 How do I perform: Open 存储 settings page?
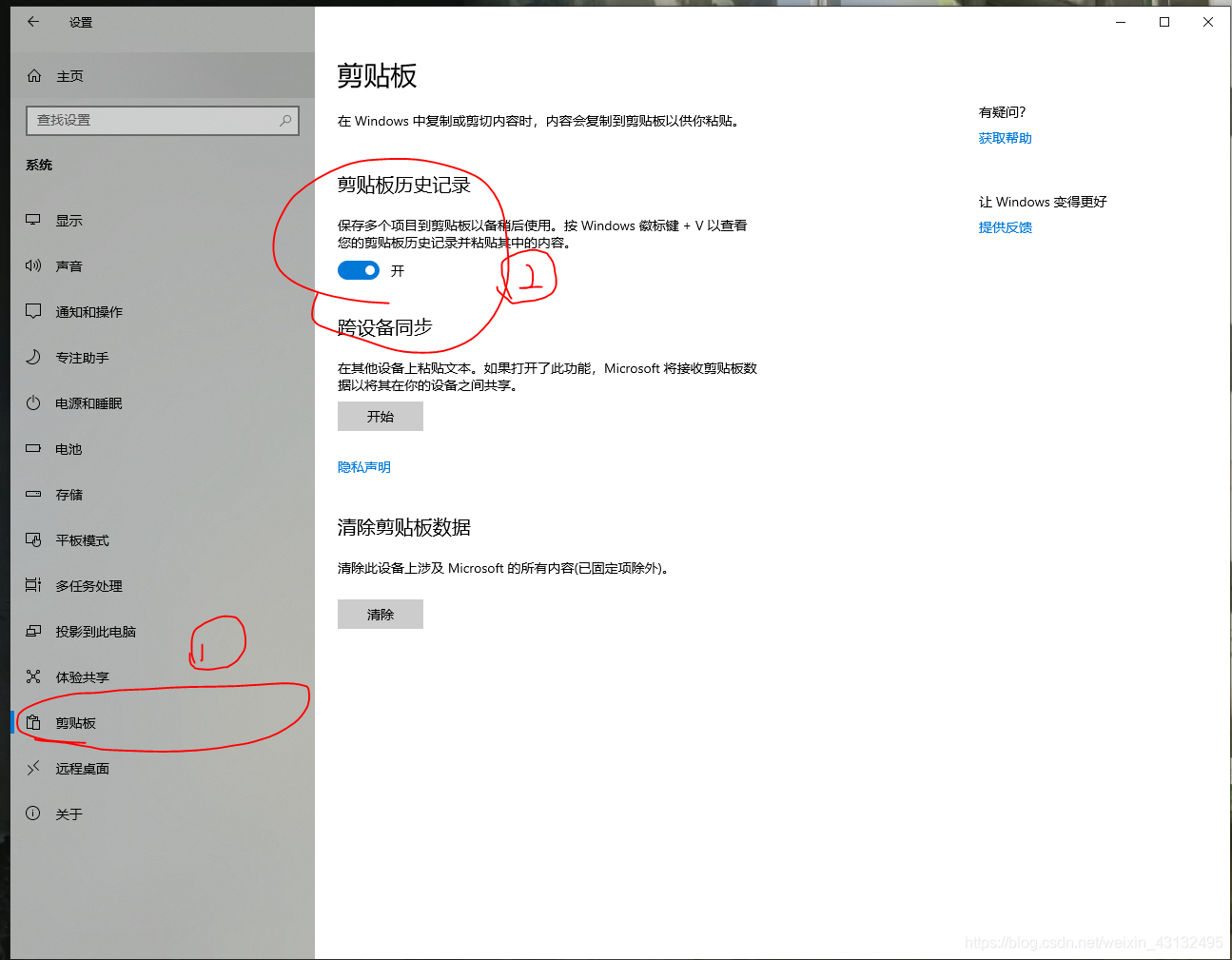point(163,494)
